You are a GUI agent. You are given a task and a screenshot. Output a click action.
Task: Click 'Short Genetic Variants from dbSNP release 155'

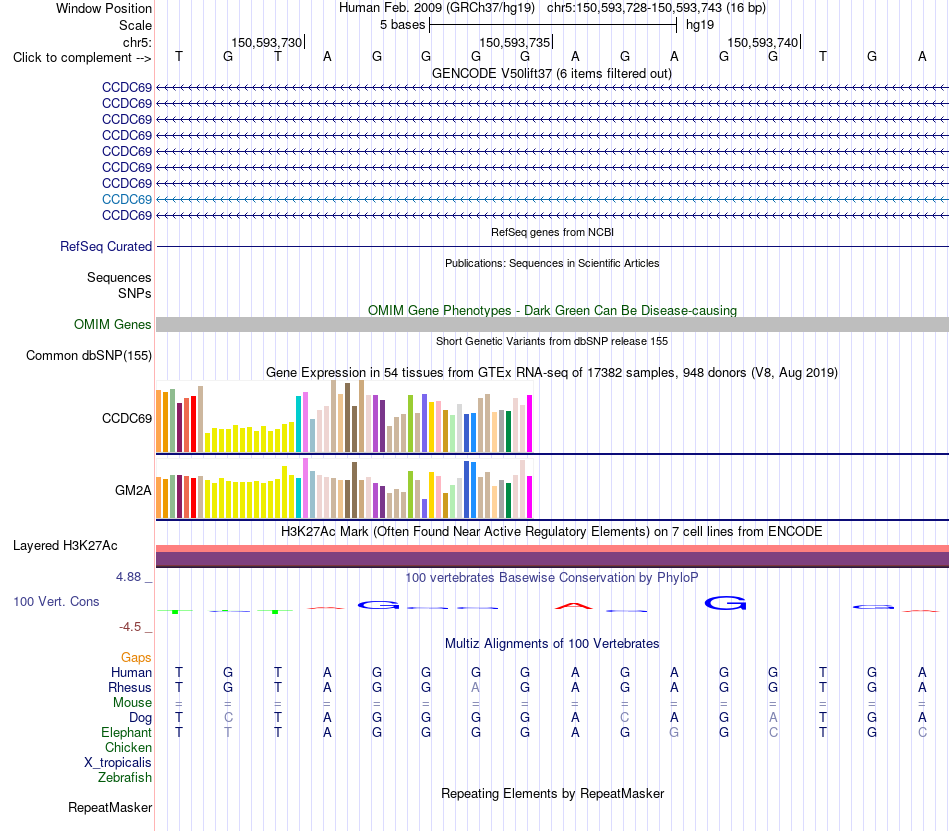552,341
